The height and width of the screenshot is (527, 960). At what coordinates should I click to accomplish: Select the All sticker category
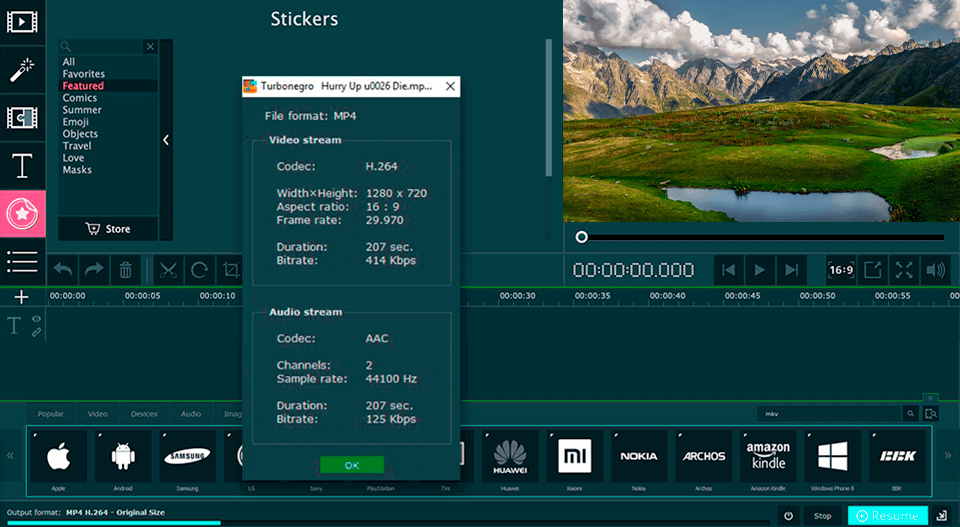click(69, 62)
